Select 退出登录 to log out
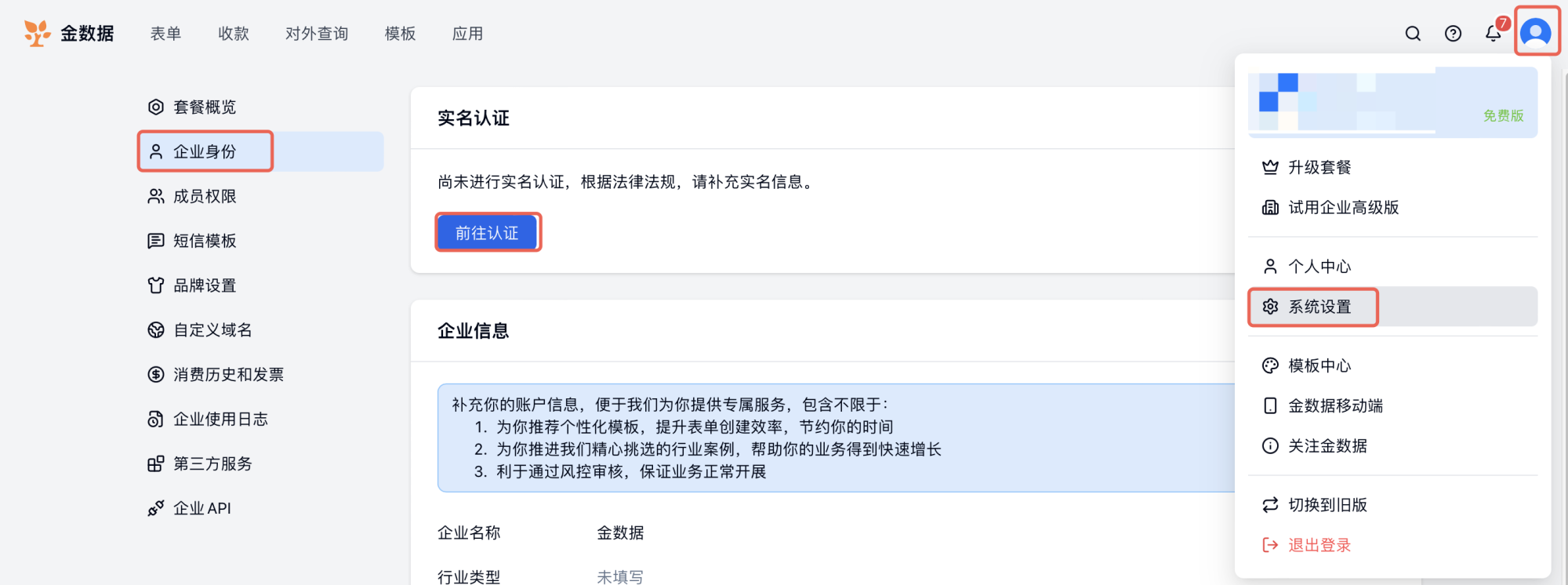 click(1319, 545)
